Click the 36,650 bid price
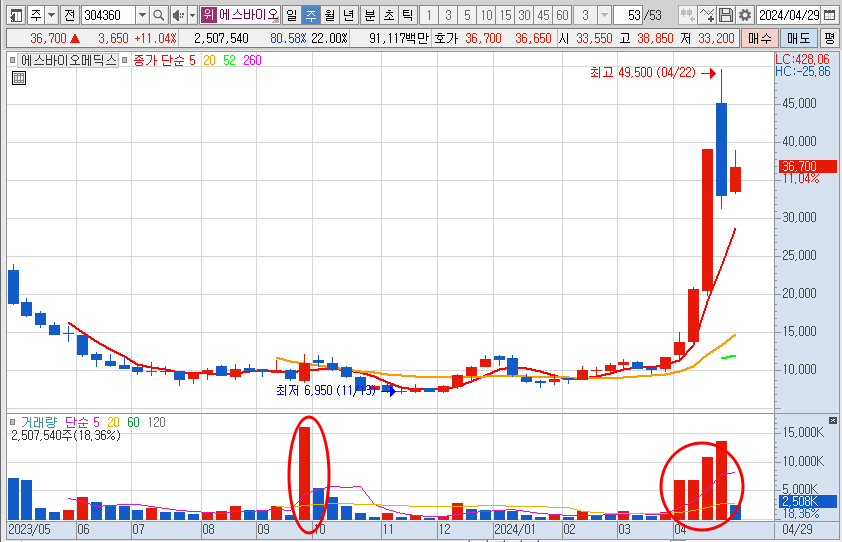Screen dimensions: 842x542 533,39
